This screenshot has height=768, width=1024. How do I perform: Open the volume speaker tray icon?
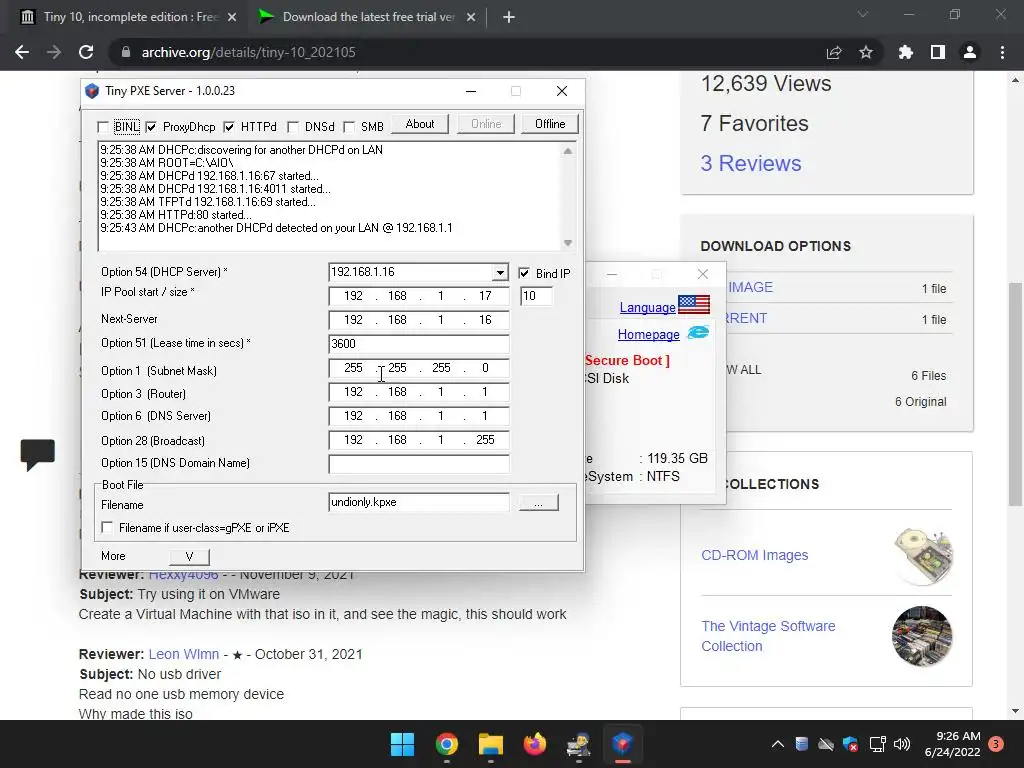point(902,744)
